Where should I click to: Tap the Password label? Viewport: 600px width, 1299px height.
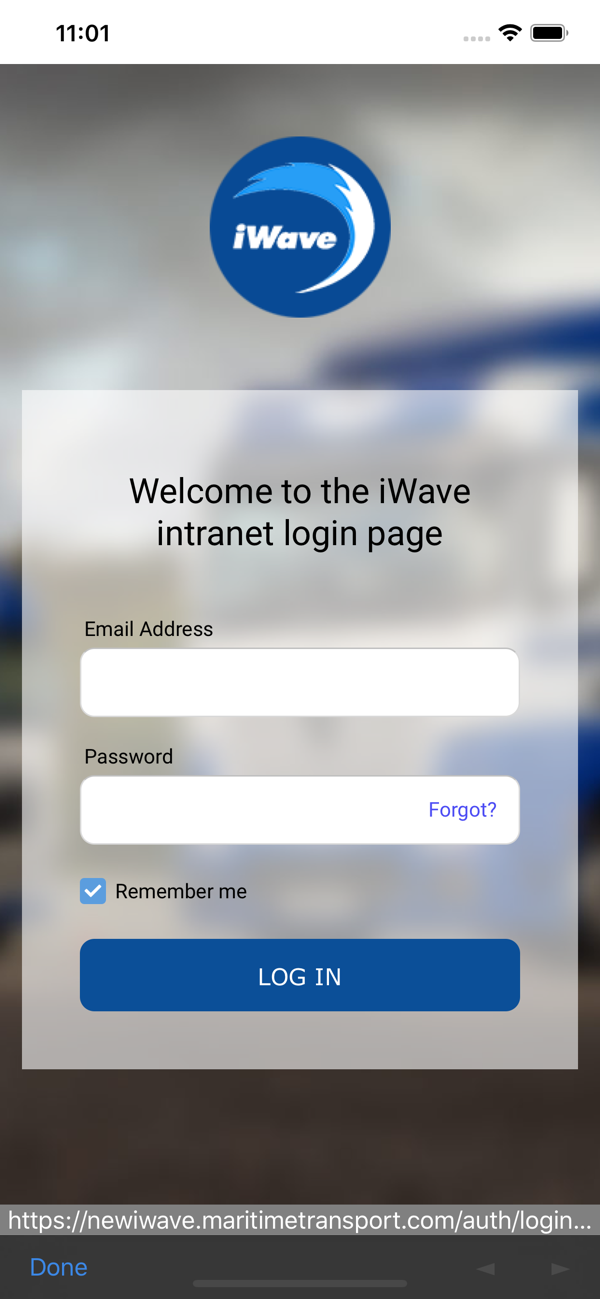[x=128, y=757]
